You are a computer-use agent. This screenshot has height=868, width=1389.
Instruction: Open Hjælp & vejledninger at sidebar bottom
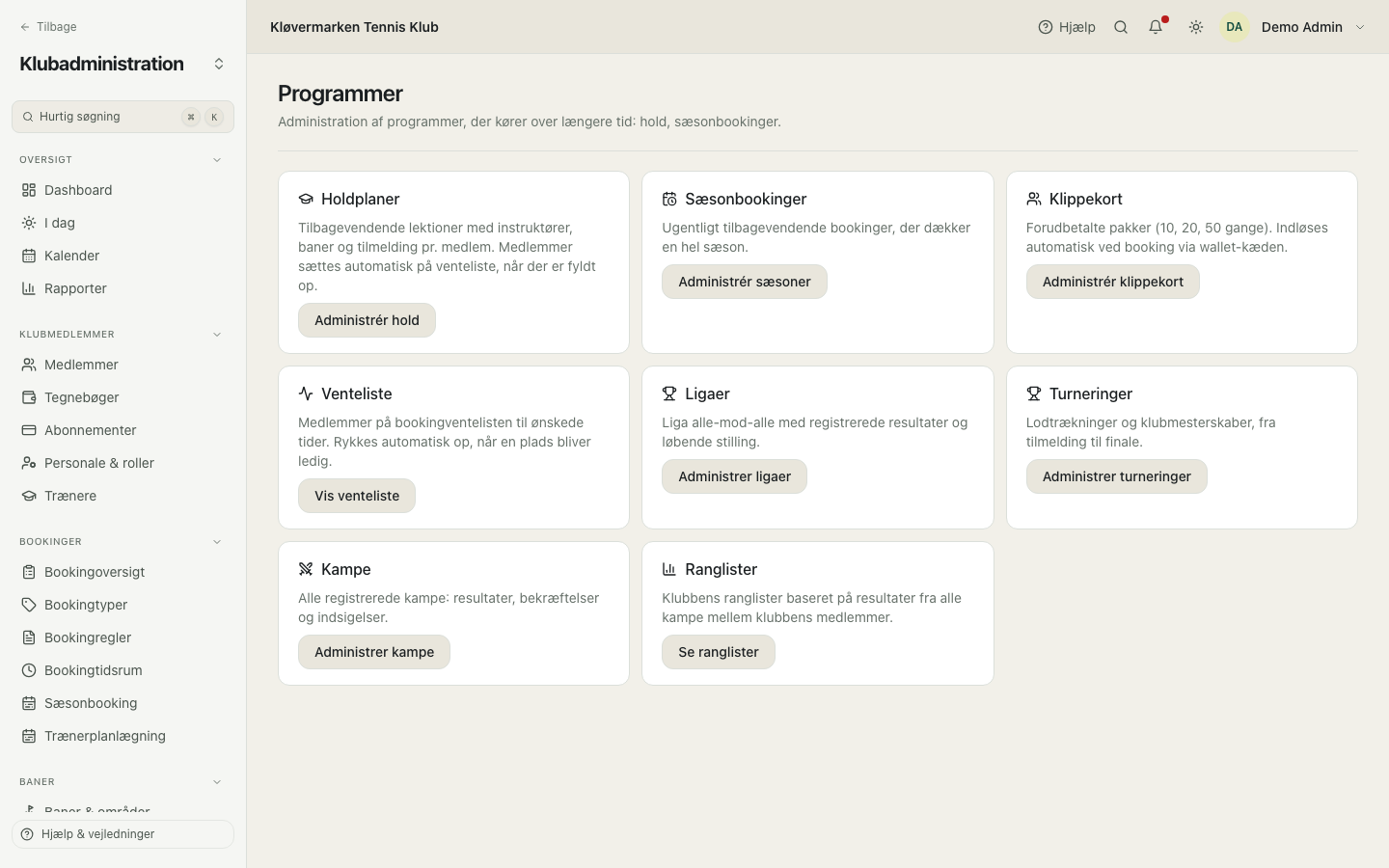point(123,834)
